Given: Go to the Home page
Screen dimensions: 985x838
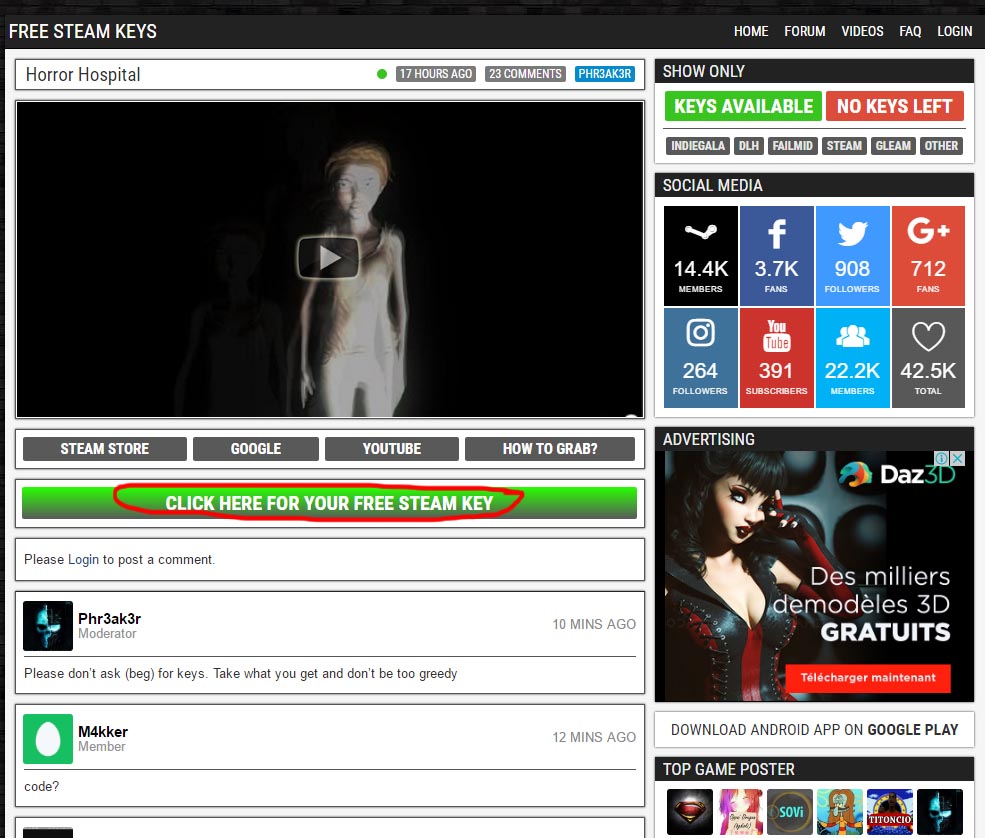Looking at the screenshot, I should click(x=751, y=31).
